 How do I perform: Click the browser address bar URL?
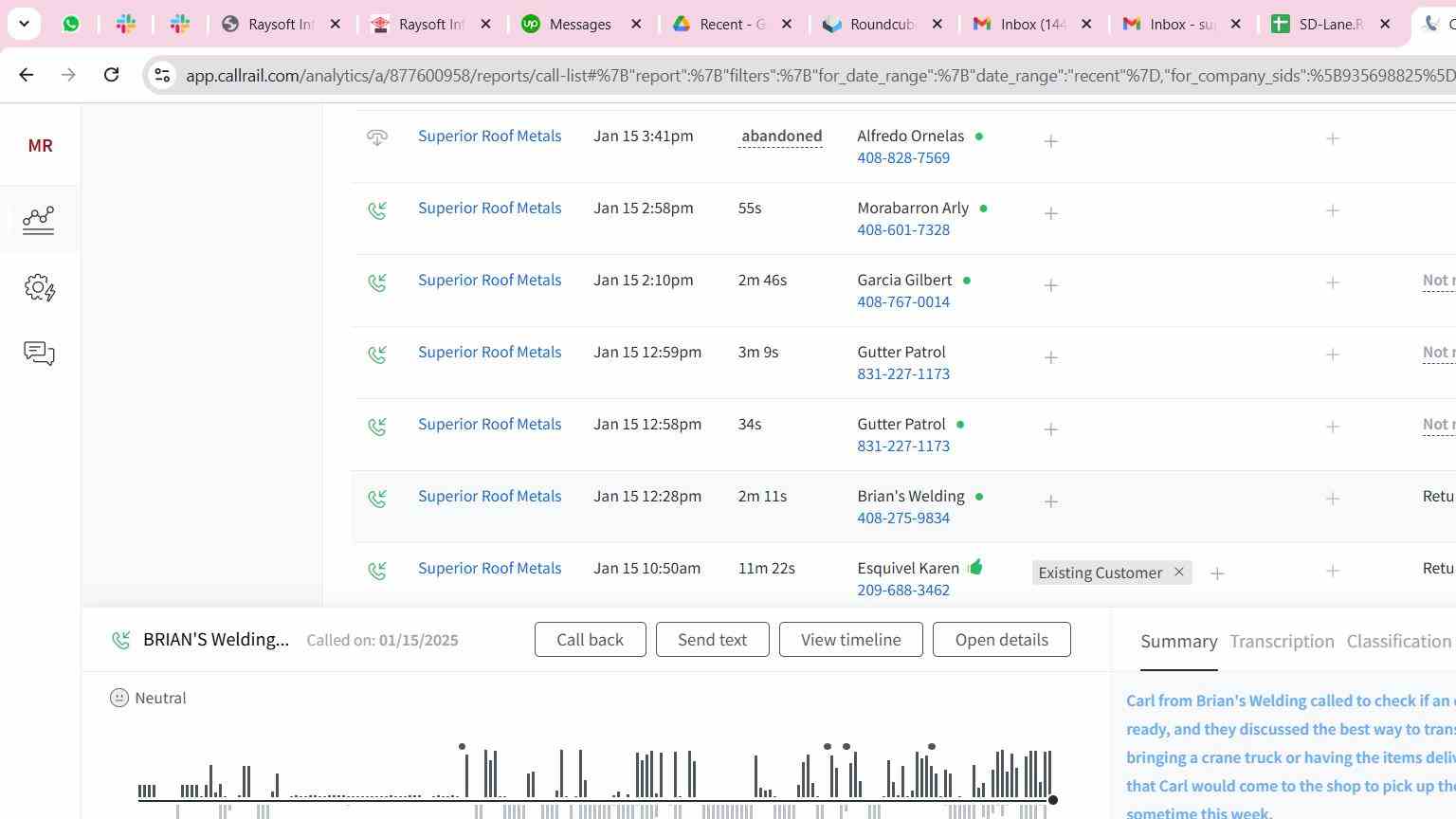[x=819, y=76]
